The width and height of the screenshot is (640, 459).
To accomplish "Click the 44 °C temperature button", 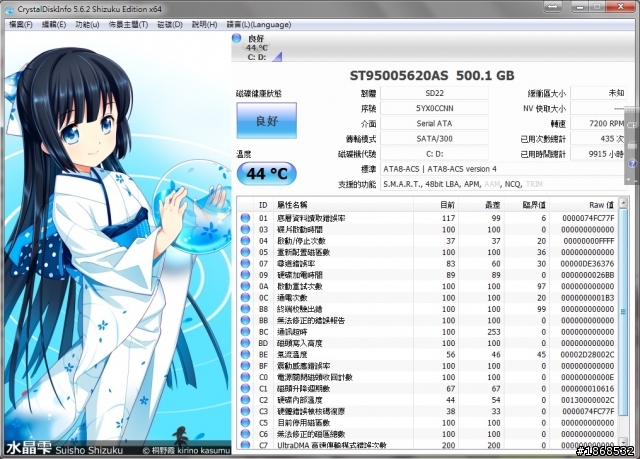I will [267, 173].
